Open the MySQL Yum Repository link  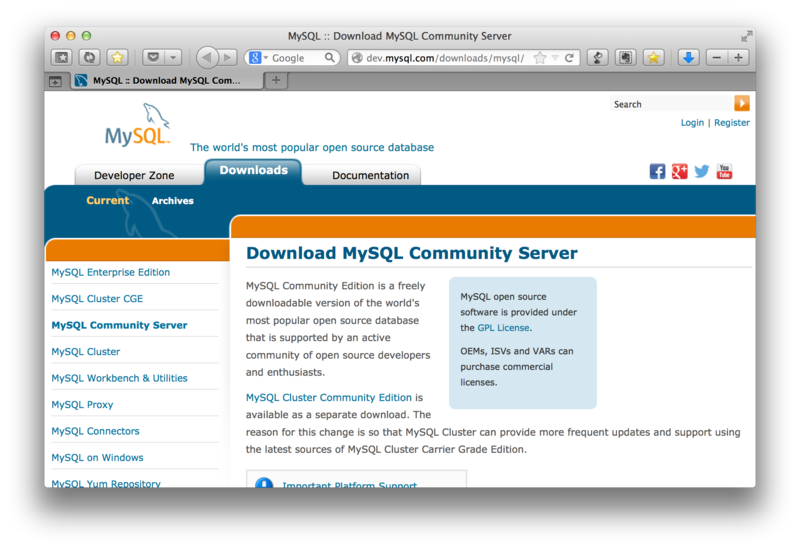coord(106,483)
